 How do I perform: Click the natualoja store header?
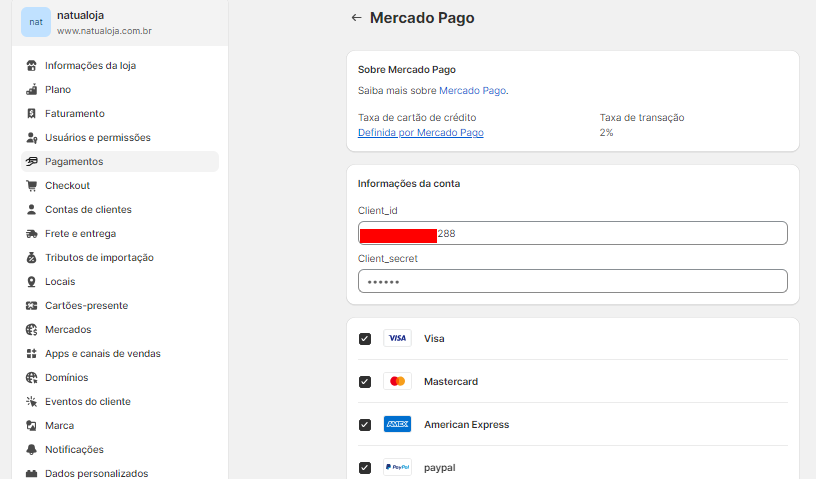pyautogui.click(x=104, y=22)
